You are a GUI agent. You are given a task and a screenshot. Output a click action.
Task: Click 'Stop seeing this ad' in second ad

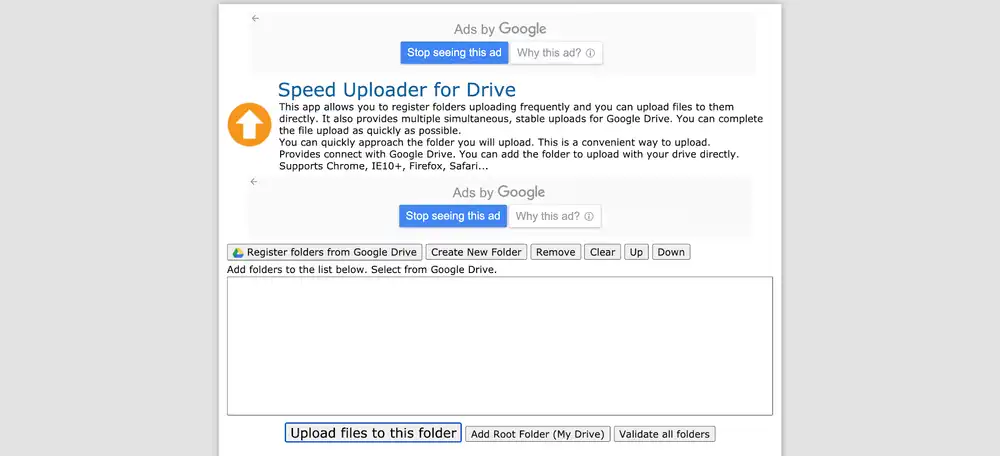tap(453, 216)
